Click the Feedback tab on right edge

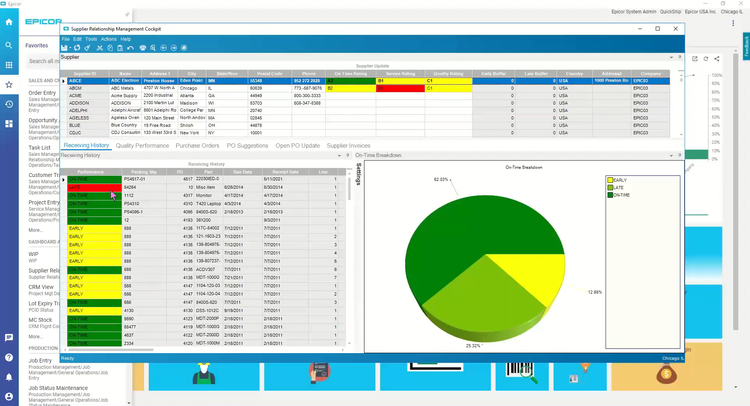pyautogui.click(x=745, y=45)
